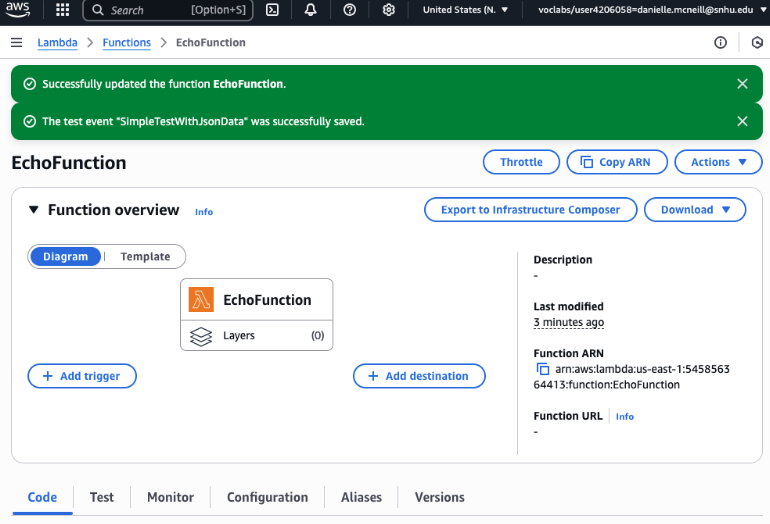The height and width of the screenshot is (524, 770).
Task: Click the Throttle button
Action: [x=521, y=162]
